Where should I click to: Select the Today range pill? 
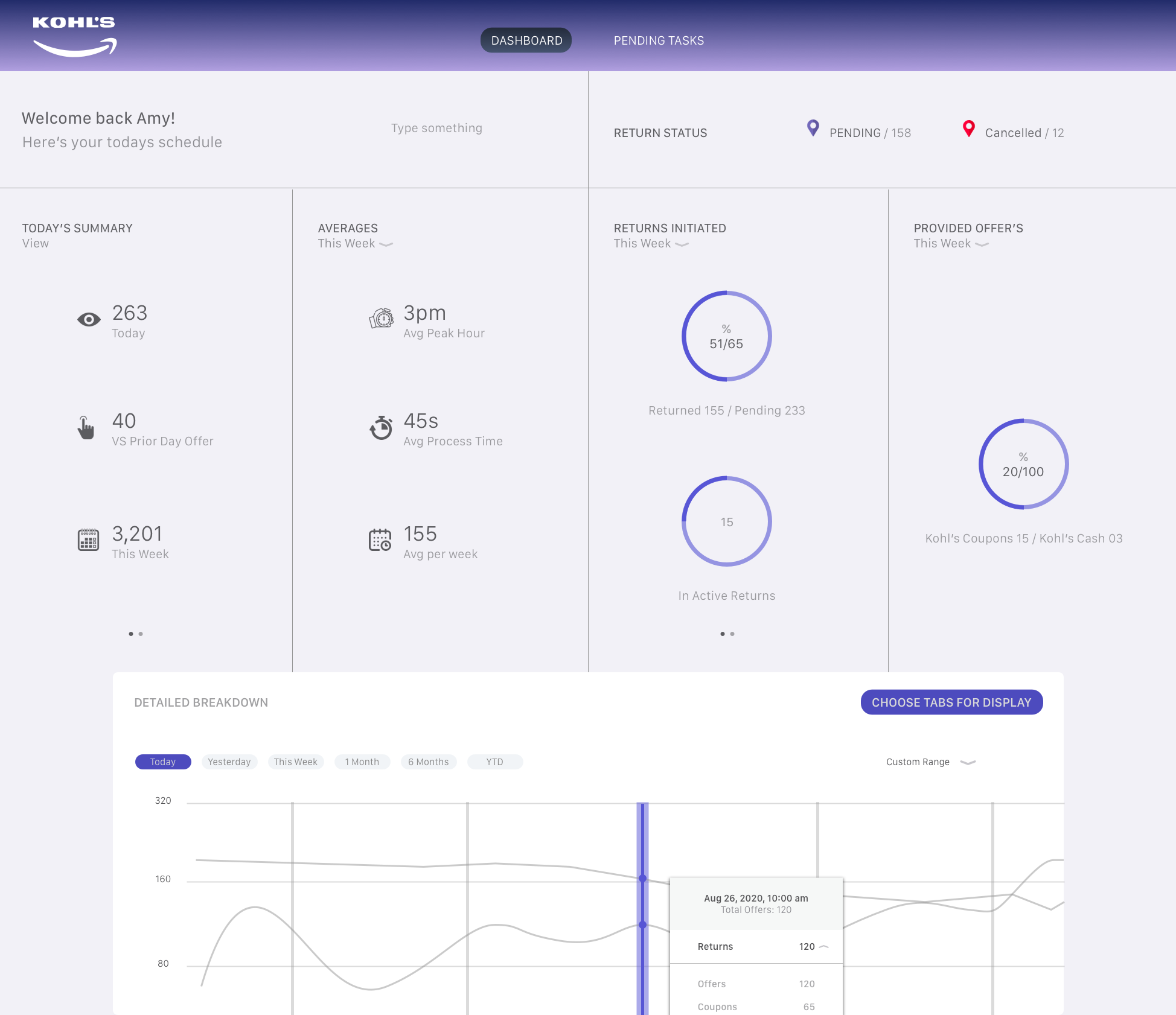pyautogui.click(x=163, y=762)
